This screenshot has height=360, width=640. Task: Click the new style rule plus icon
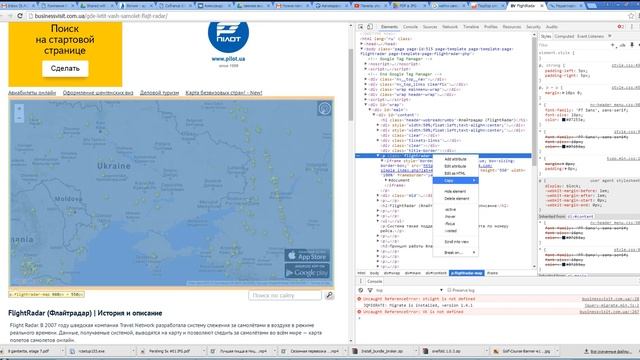point(613,45)
